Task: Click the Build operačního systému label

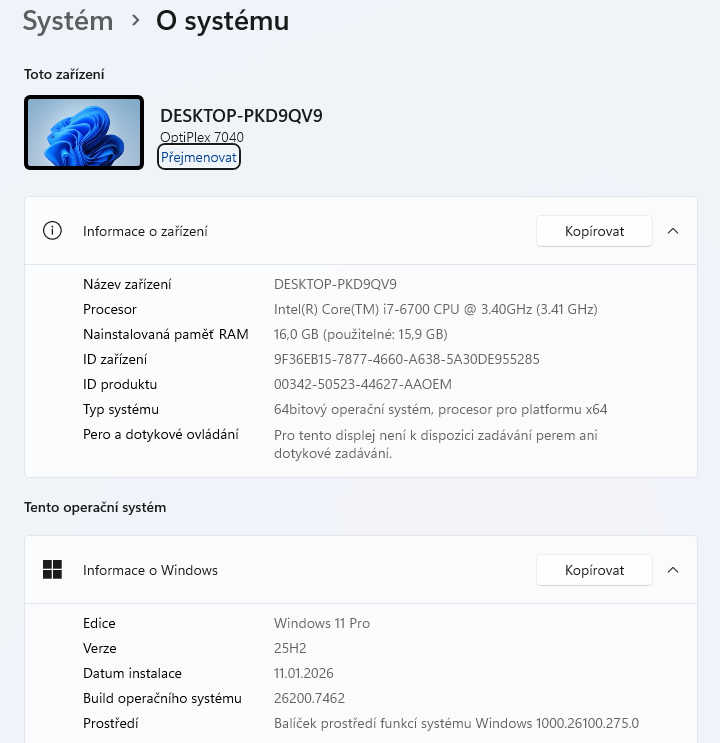Action: tap(162, 698)
